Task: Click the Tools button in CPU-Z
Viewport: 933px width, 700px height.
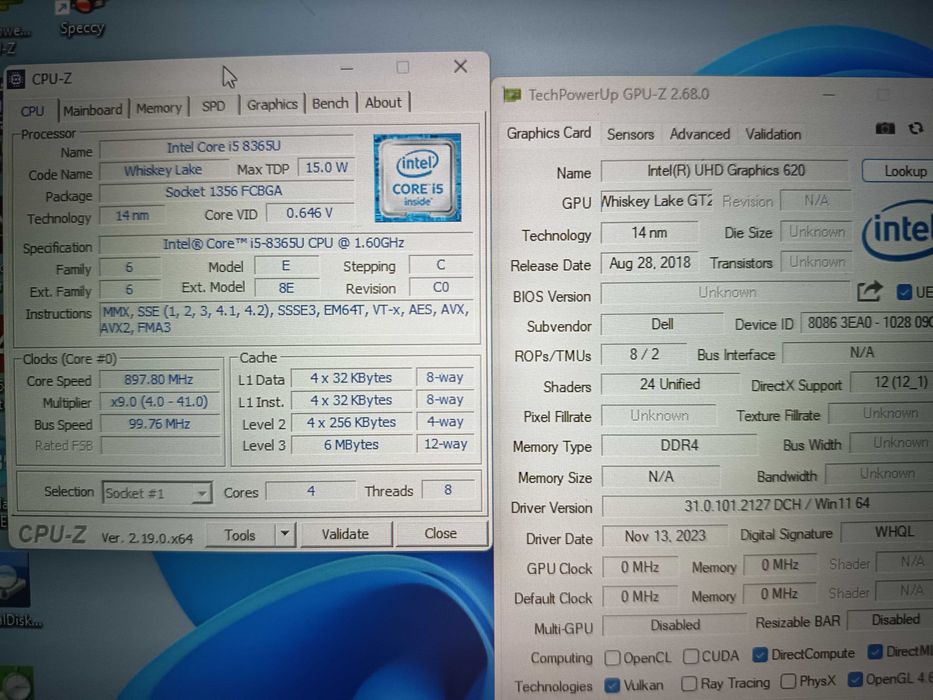Action: pyautogui.click(x=240, y=535)
